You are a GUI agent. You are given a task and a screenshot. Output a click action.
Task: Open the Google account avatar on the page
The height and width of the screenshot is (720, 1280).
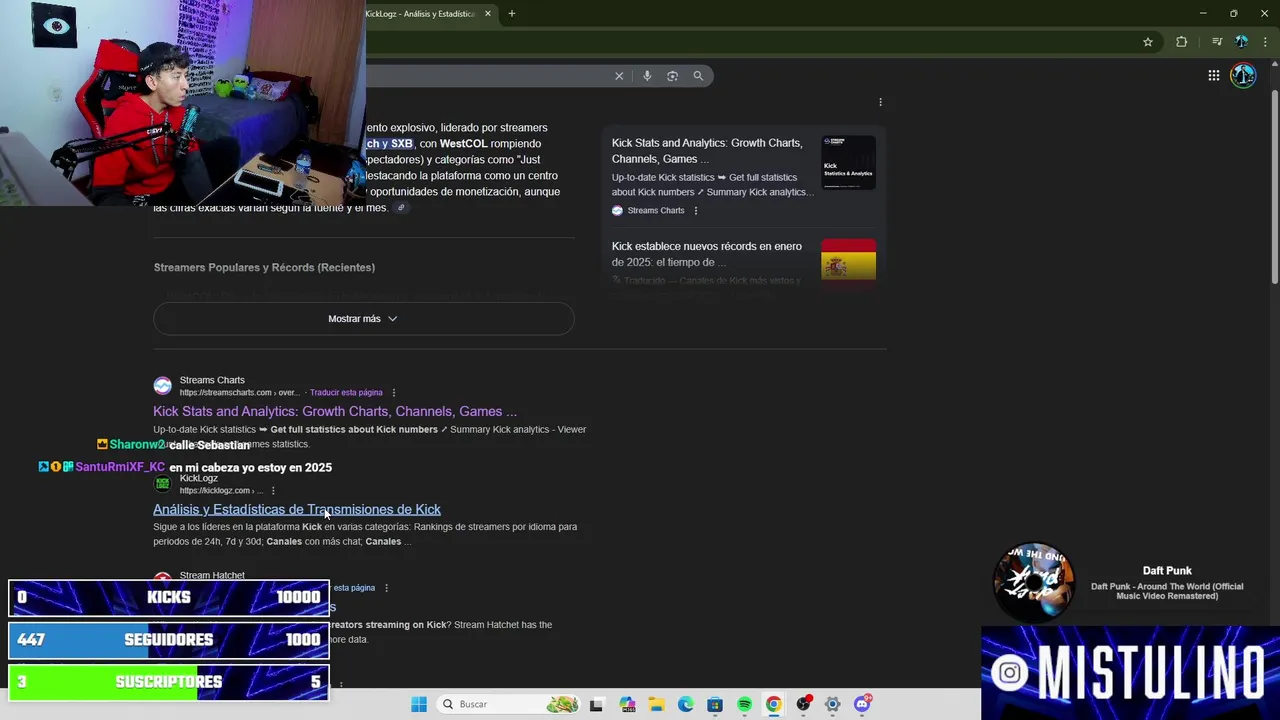coord(1243,76)
